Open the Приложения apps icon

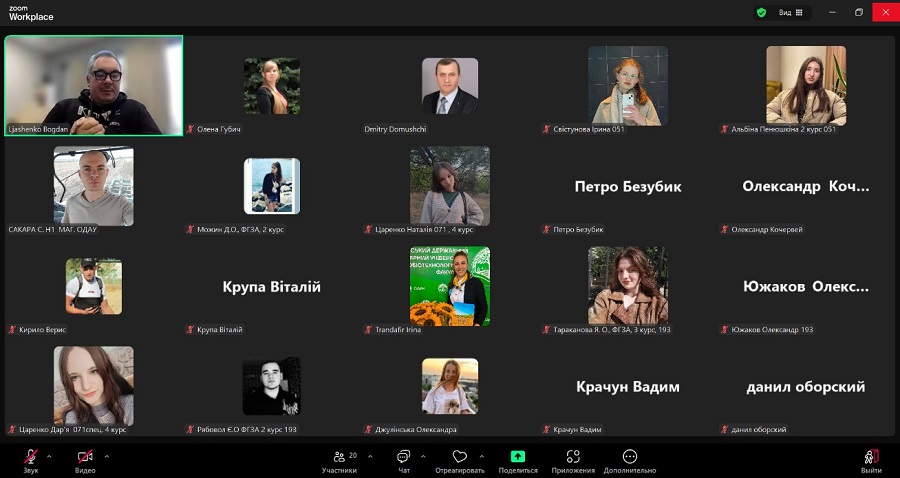[x=573, y=458]
